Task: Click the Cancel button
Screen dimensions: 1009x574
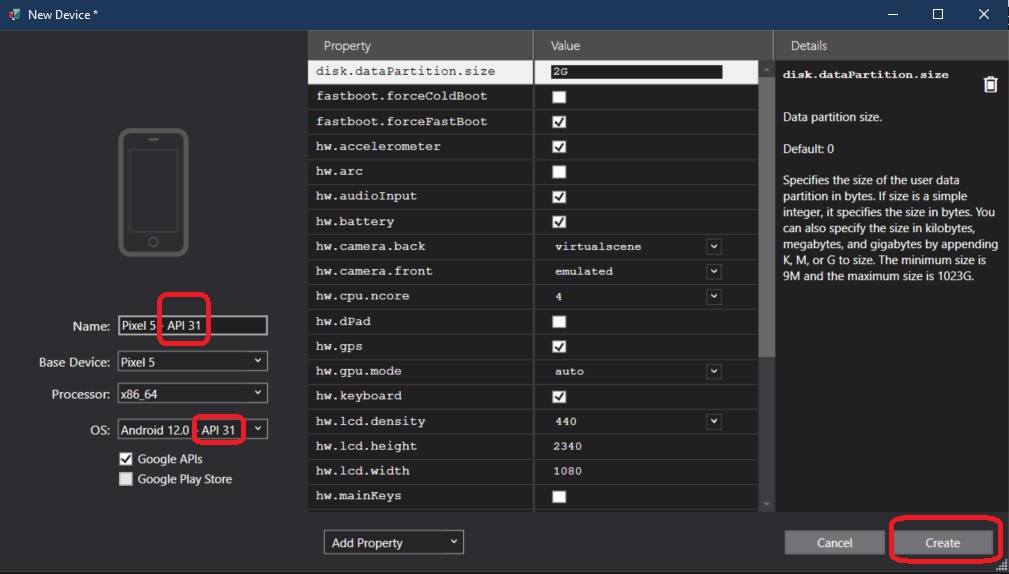Action: click(x=835, y=543)
